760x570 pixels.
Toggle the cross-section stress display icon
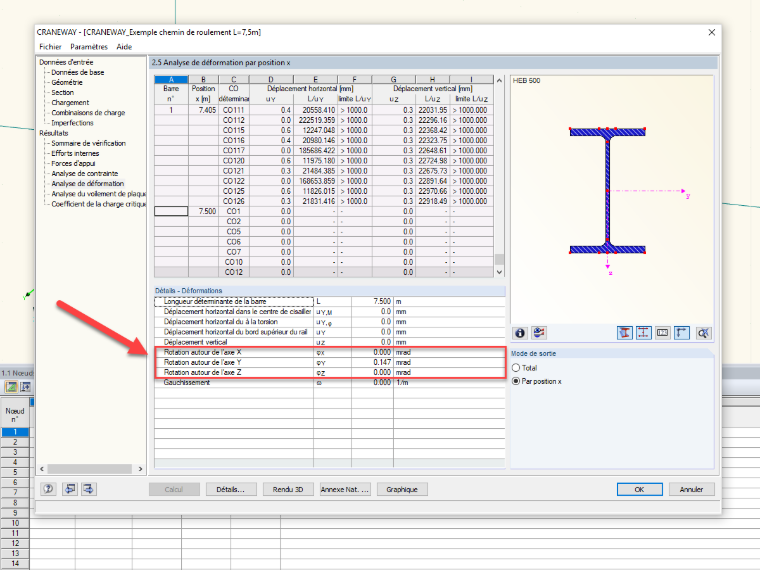click(625, 333)
